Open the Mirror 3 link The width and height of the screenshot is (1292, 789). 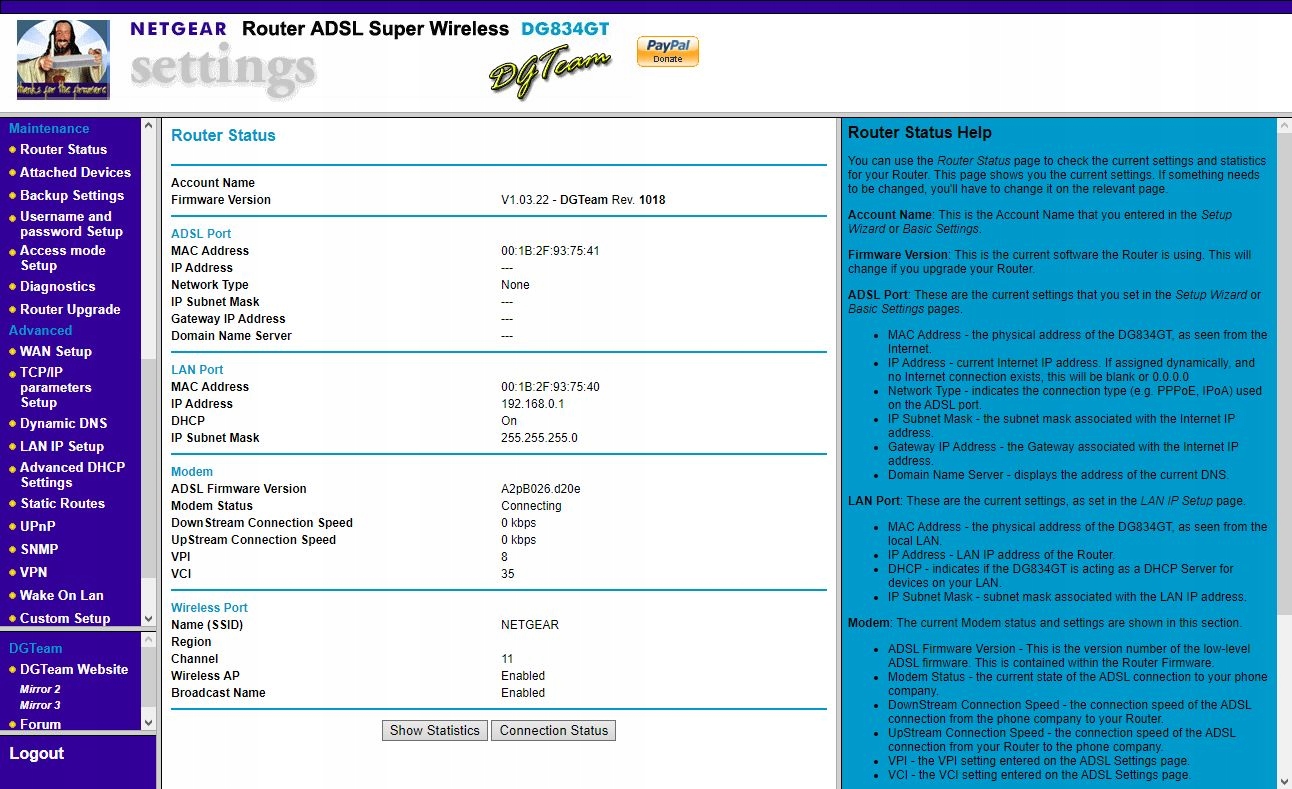pyautogui.click(x=40, y=705)
